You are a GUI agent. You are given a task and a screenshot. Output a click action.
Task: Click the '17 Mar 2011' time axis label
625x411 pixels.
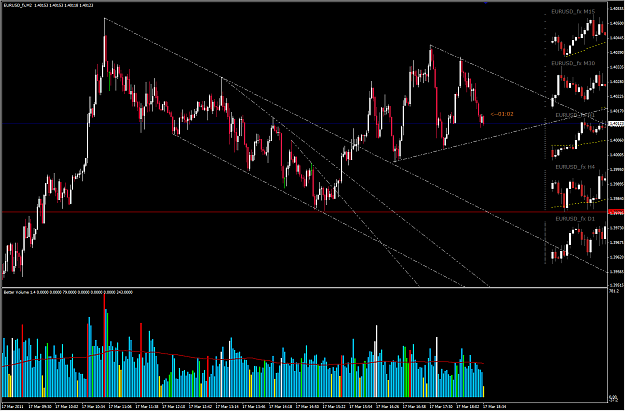[x=14, y=407]
